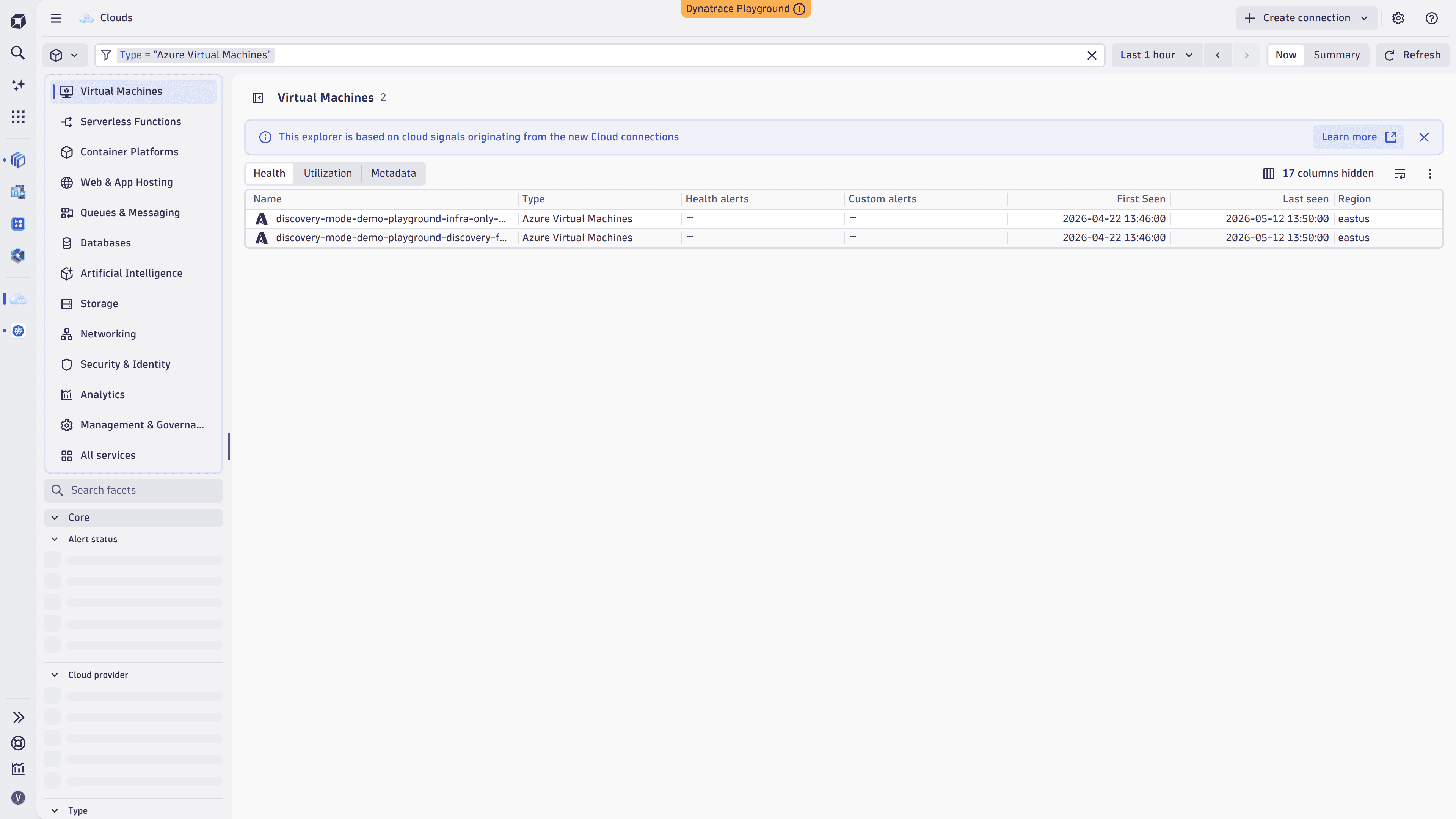Screen dimensions: 1456x819
Task: Open discovery-mode-demo-playground-infra-only row name
Action: [x=391, y=219]
